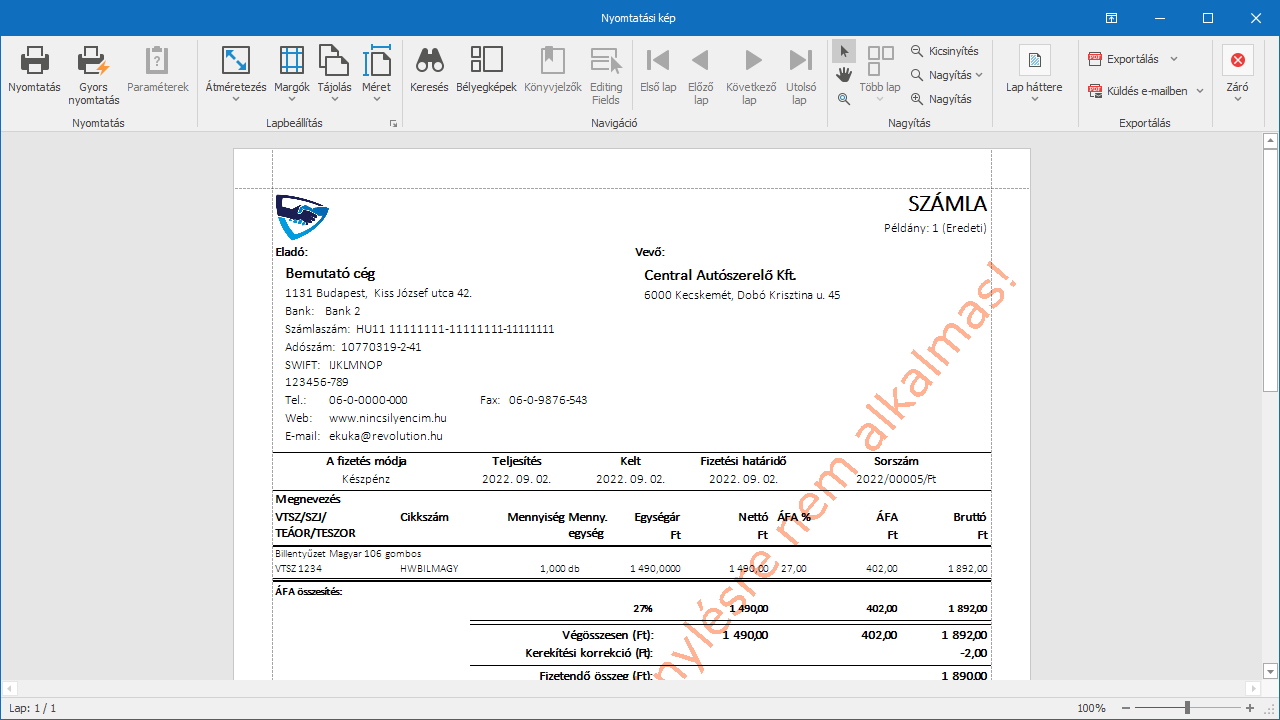Click the horizontal scrollbar right arrow
1280x720 pixels.
click(1254, 688)
